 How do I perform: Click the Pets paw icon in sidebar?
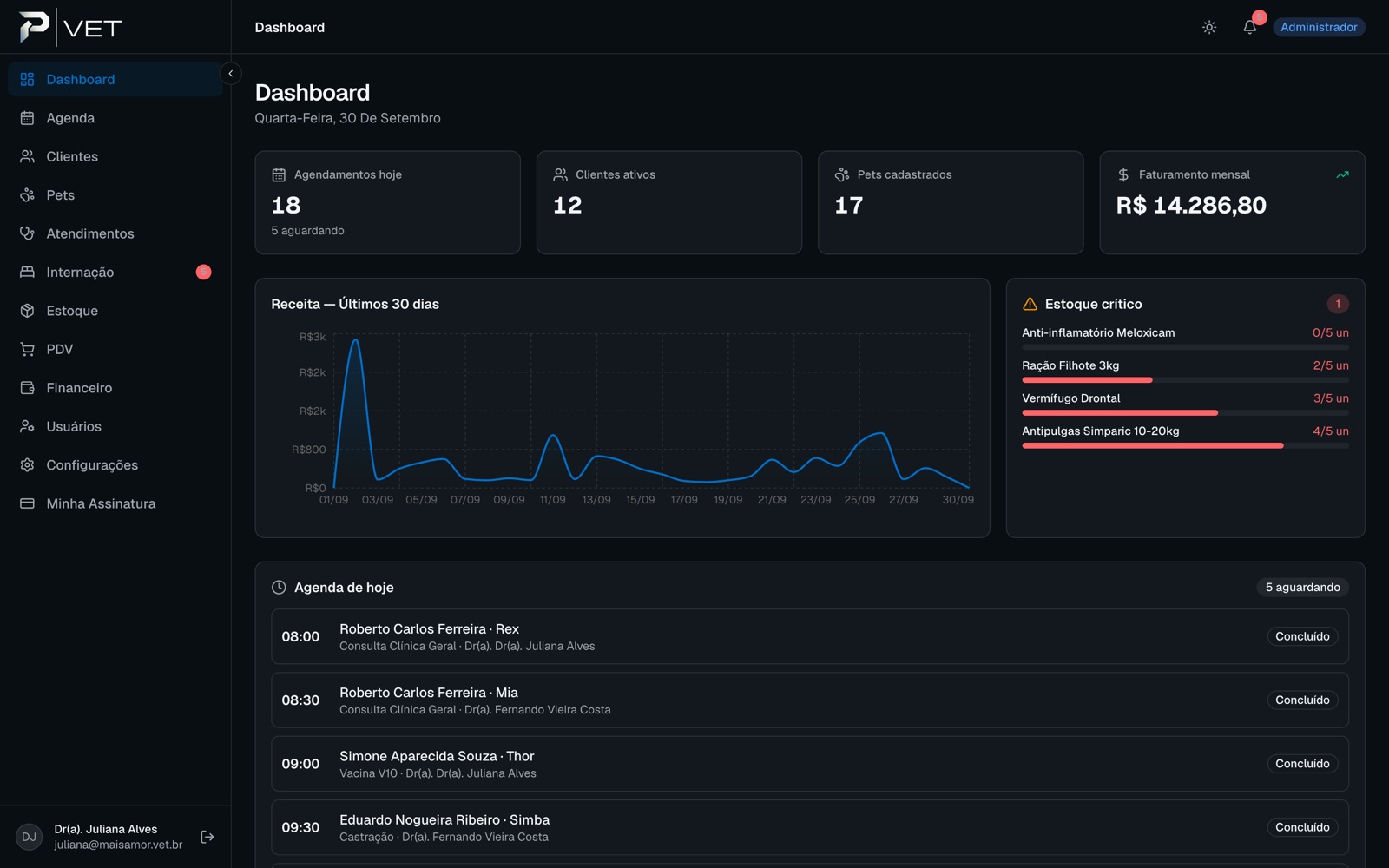tap(27, 195)
